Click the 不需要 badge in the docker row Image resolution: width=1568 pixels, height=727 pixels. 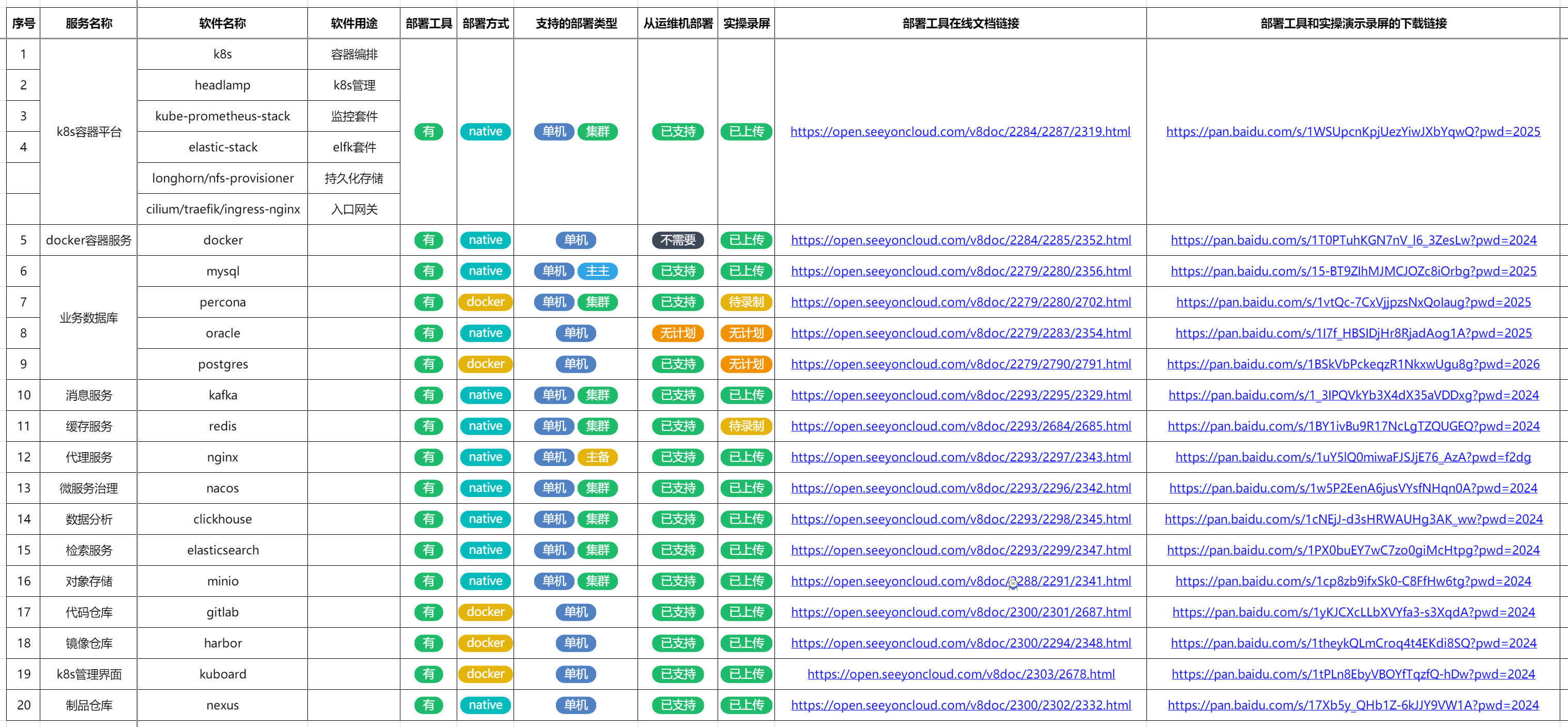tap(678, 240)
